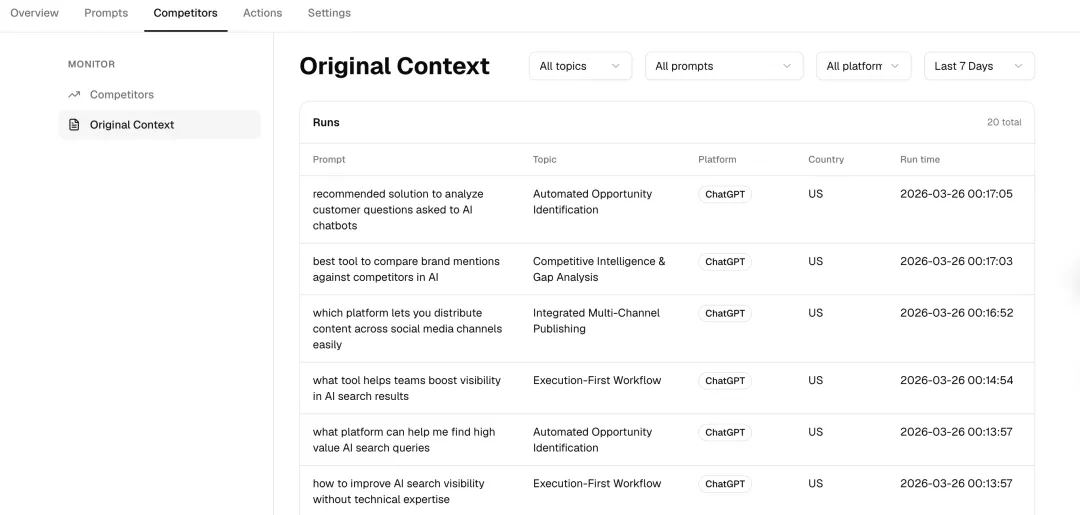This screenshot has height=515, width=1080.
Task: Select Original Context in the sidebar
Action: pos(131,125)
